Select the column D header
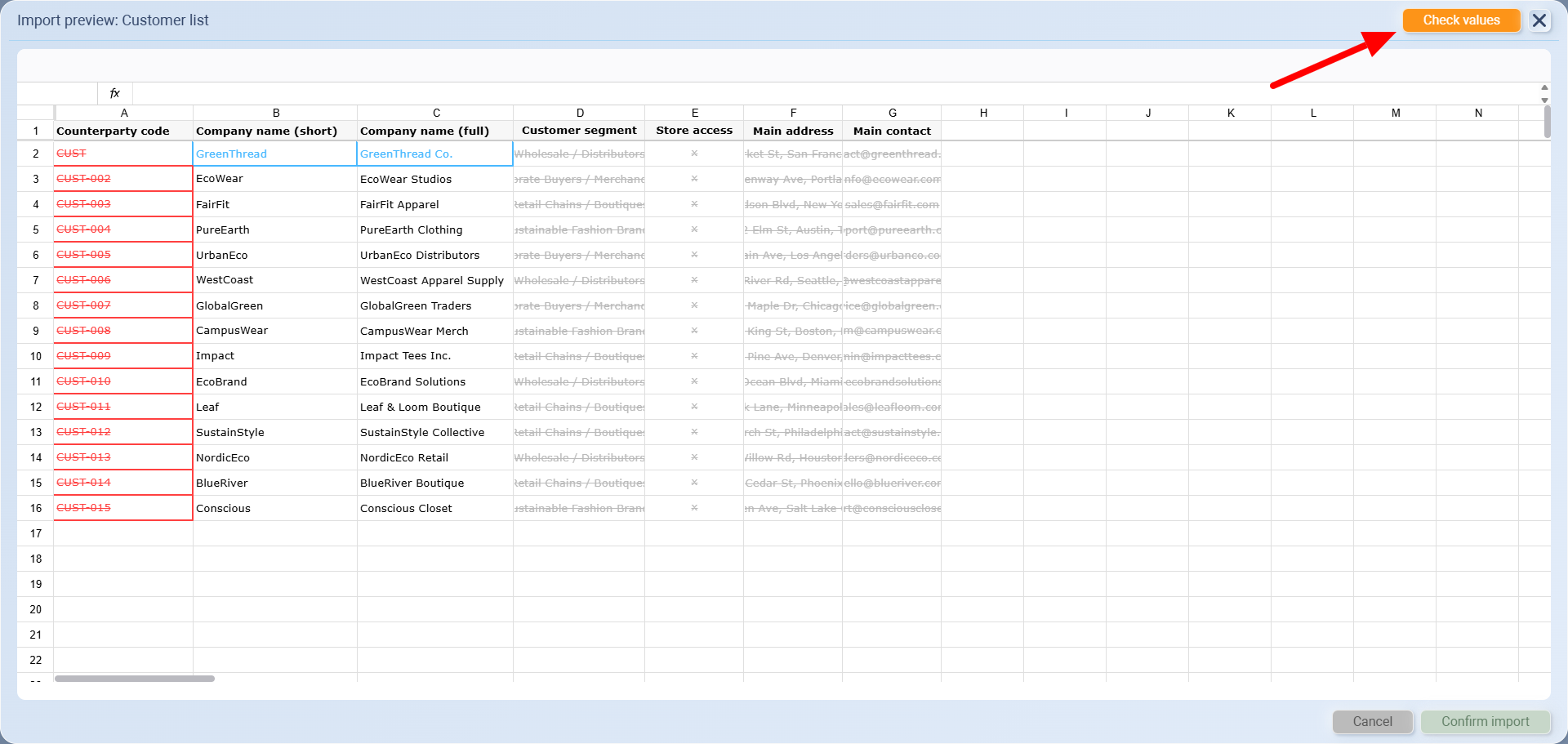 pyautogui.click(x=579, y=113)
